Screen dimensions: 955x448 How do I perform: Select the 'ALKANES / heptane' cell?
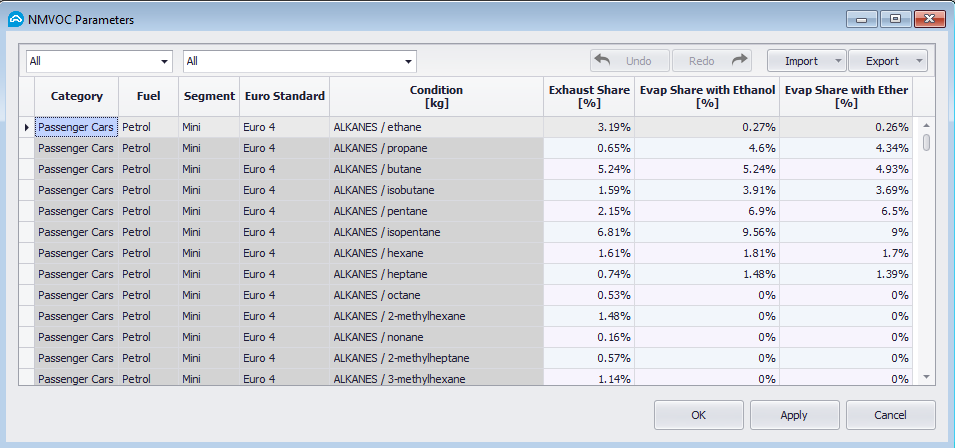[x=436, y=274]
